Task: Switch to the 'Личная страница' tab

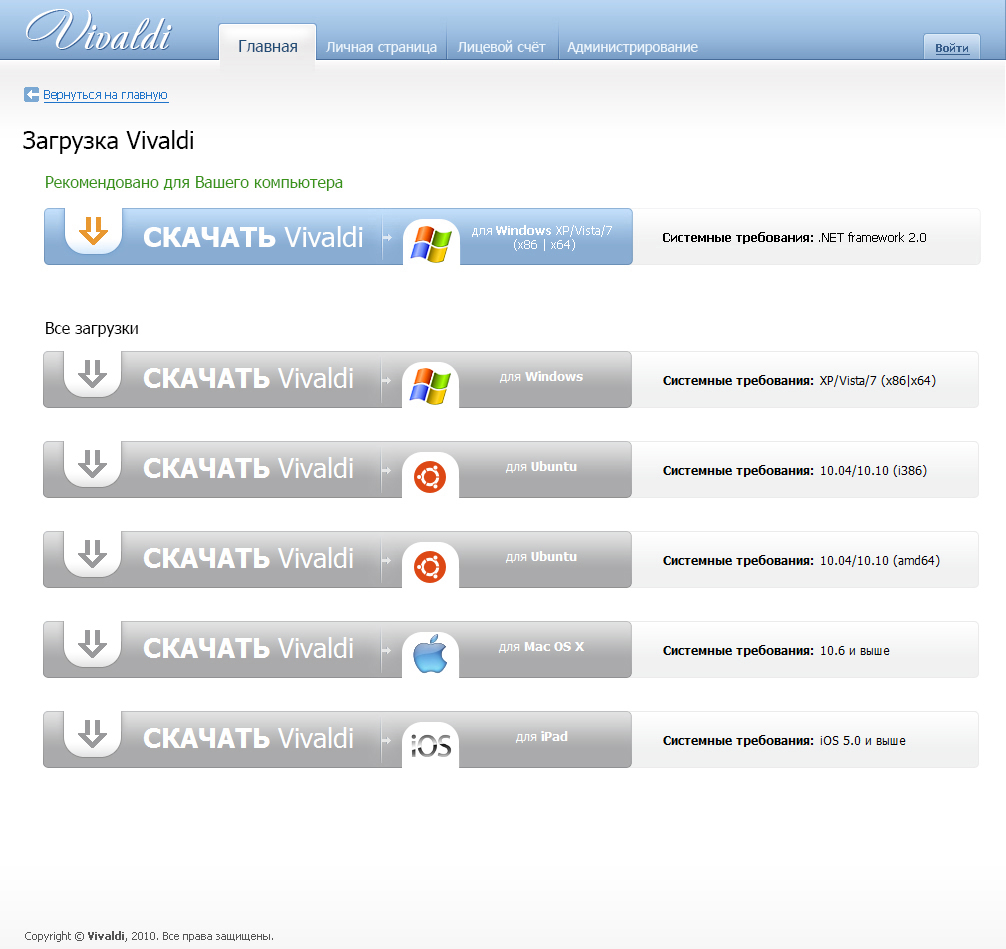Action: pyautogui.click(x=381, y=47)
